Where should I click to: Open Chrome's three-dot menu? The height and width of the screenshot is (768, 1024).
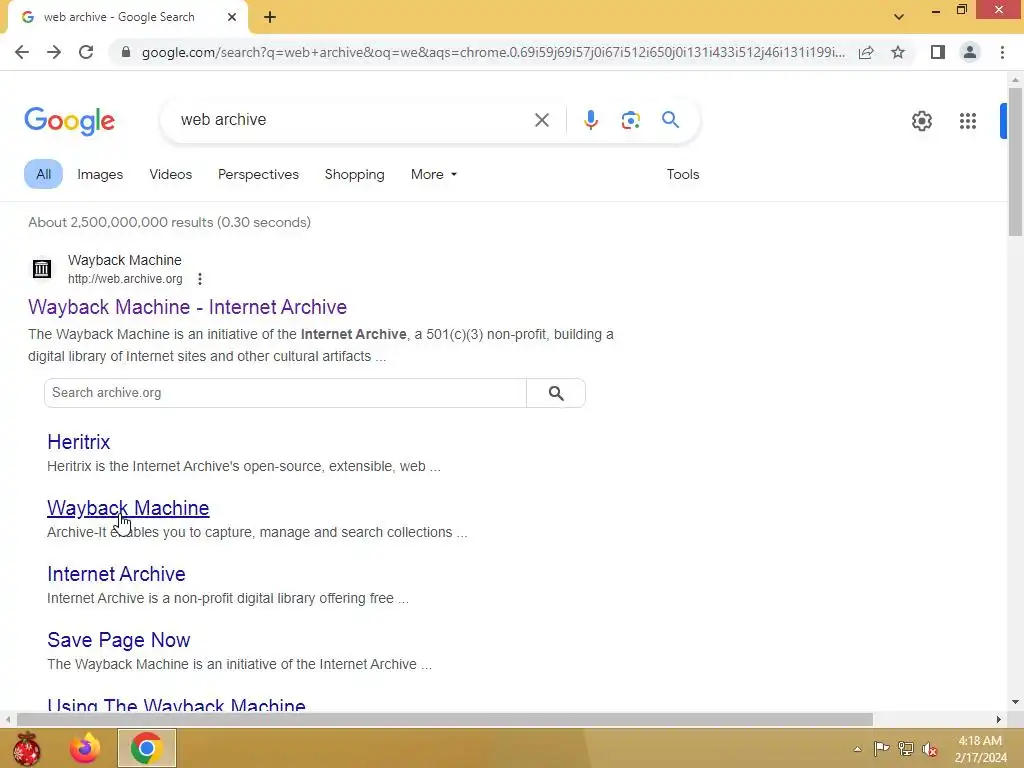pyautogui.click(x=1002, y=52)
